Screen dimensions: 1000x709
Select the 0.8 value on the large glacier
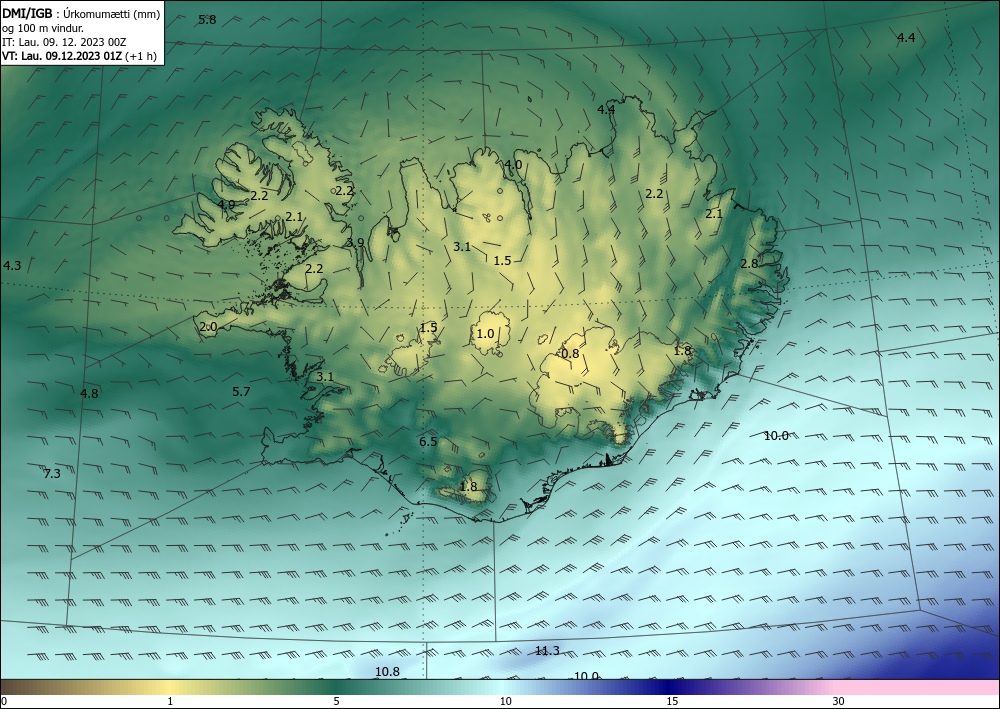coord(570,353)
